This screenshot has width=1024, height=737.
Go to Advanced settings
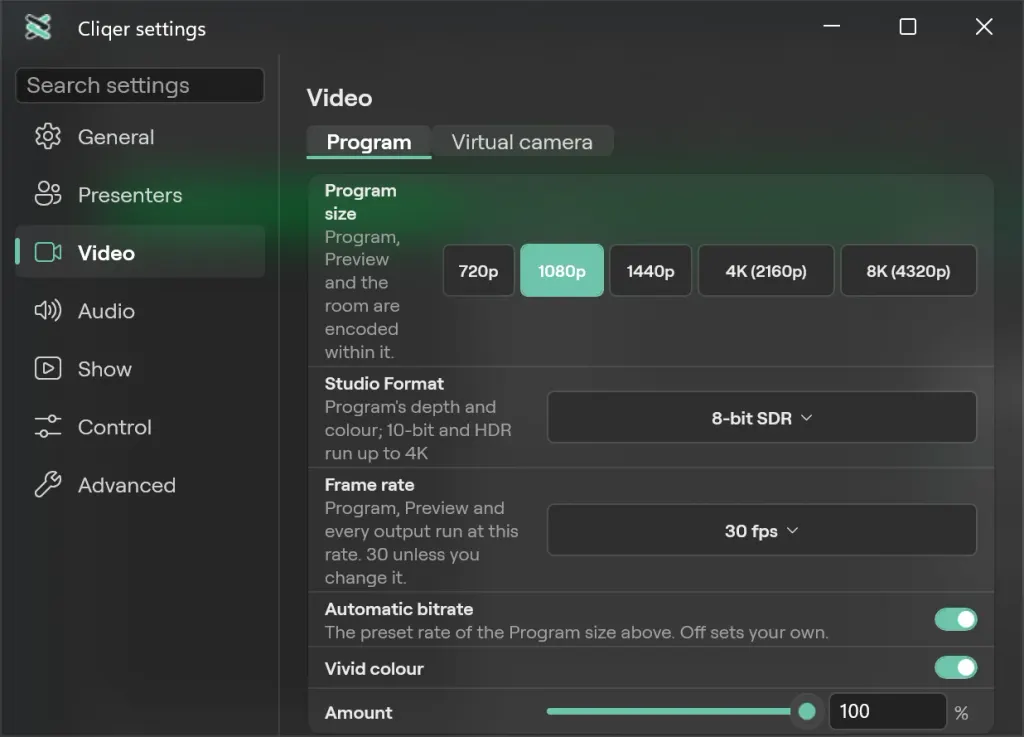tap(140, 485)
